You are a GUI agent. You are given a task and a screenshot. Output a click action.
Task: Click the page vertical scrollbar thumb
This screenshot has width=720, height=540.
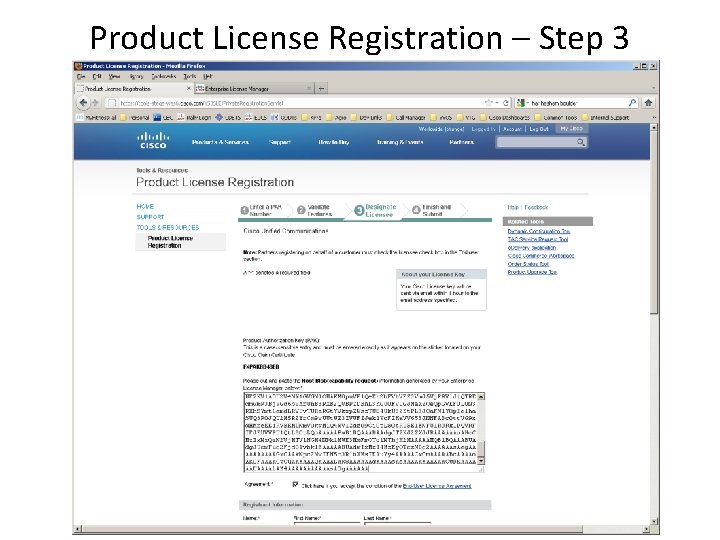(654, 223)
